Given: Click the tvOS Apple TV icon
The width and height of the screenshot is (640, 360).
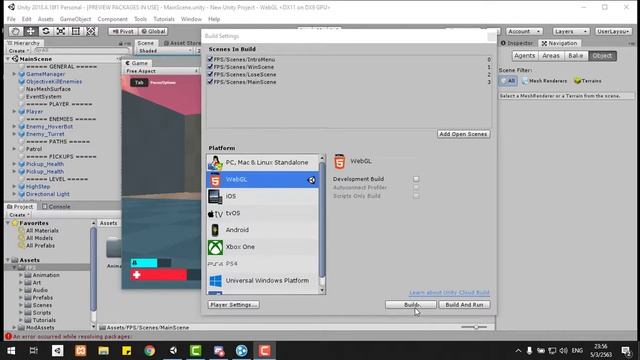Looking at the screenshot, I should (x=215, y=213).
